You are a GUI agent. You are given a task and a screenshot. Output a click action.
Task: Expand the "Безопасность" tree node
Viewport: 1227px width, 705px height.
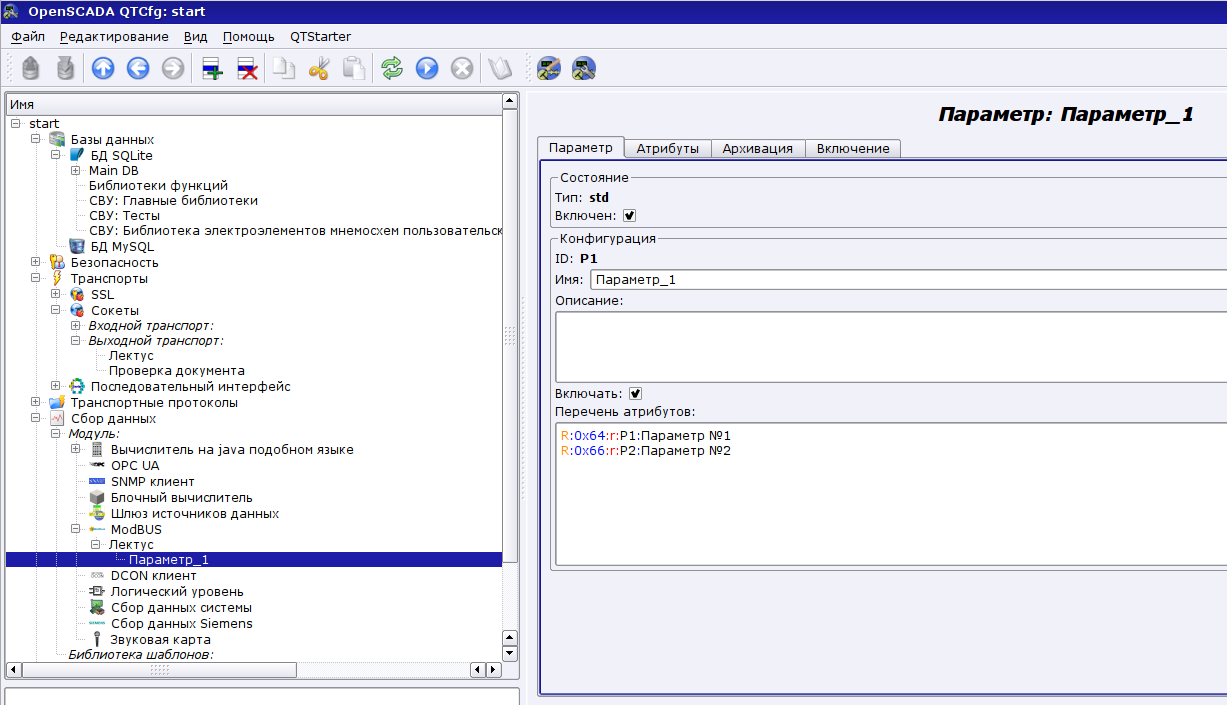[x=36, y=262]
